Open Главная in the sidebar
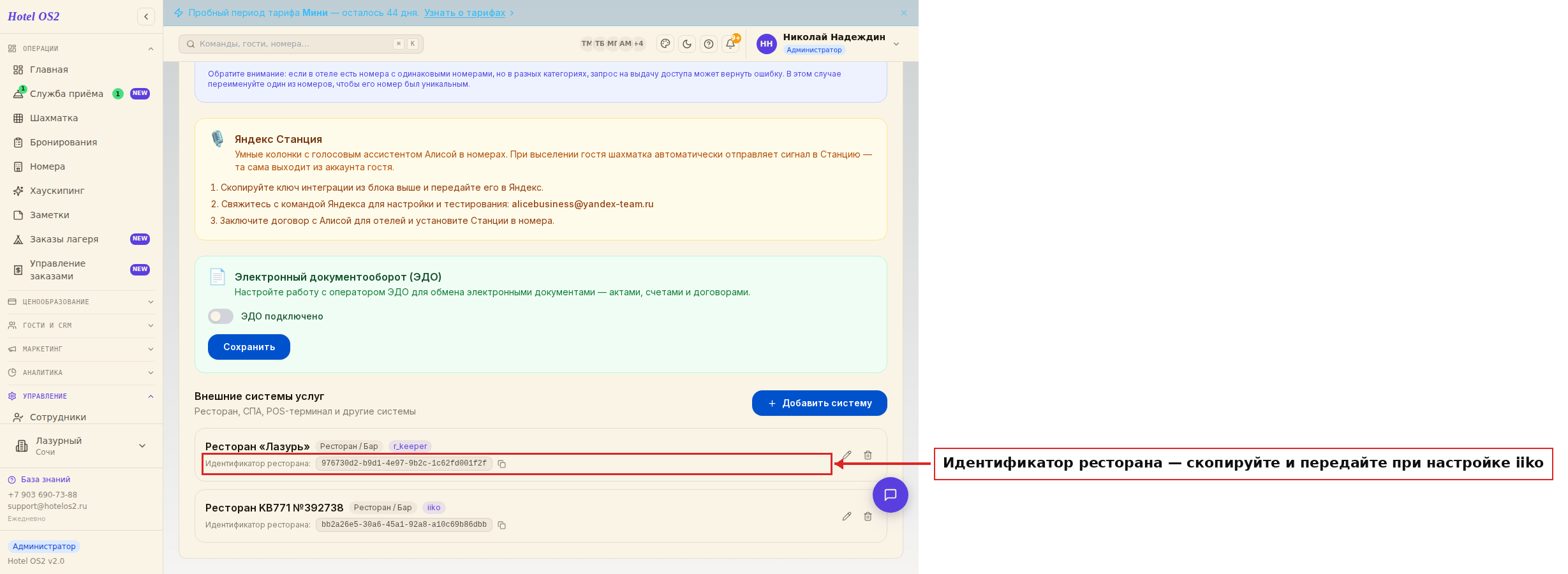Image resolution: width=1568 pixels, height=574 pixels. (81, 70)
